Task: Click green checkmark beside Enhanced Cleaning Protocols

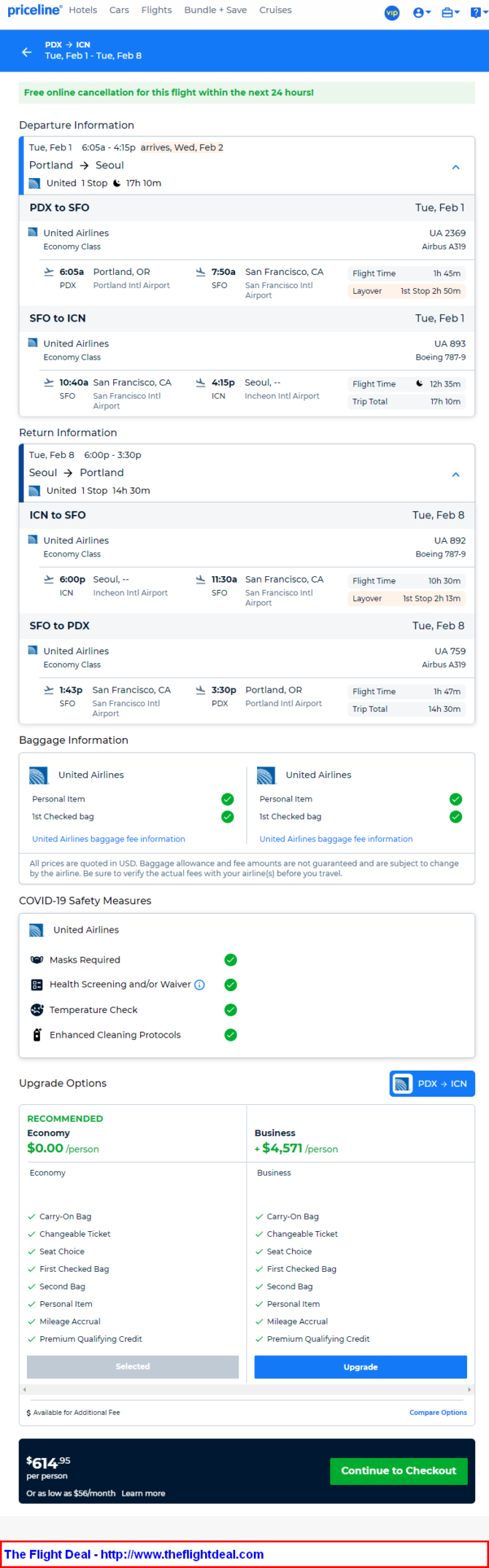Action: (231, 1034)
